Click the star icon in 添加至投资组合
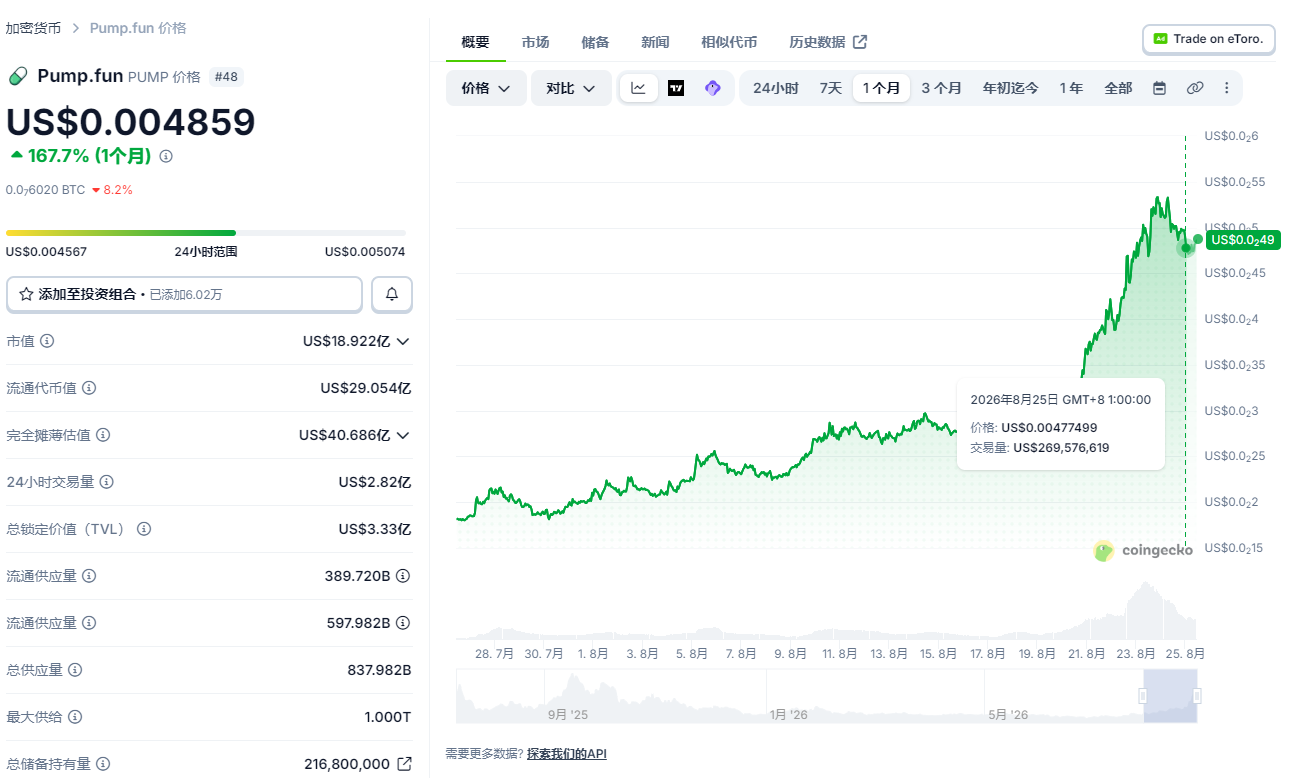This screenshot has height=778, width=1300. coord(26,294)
